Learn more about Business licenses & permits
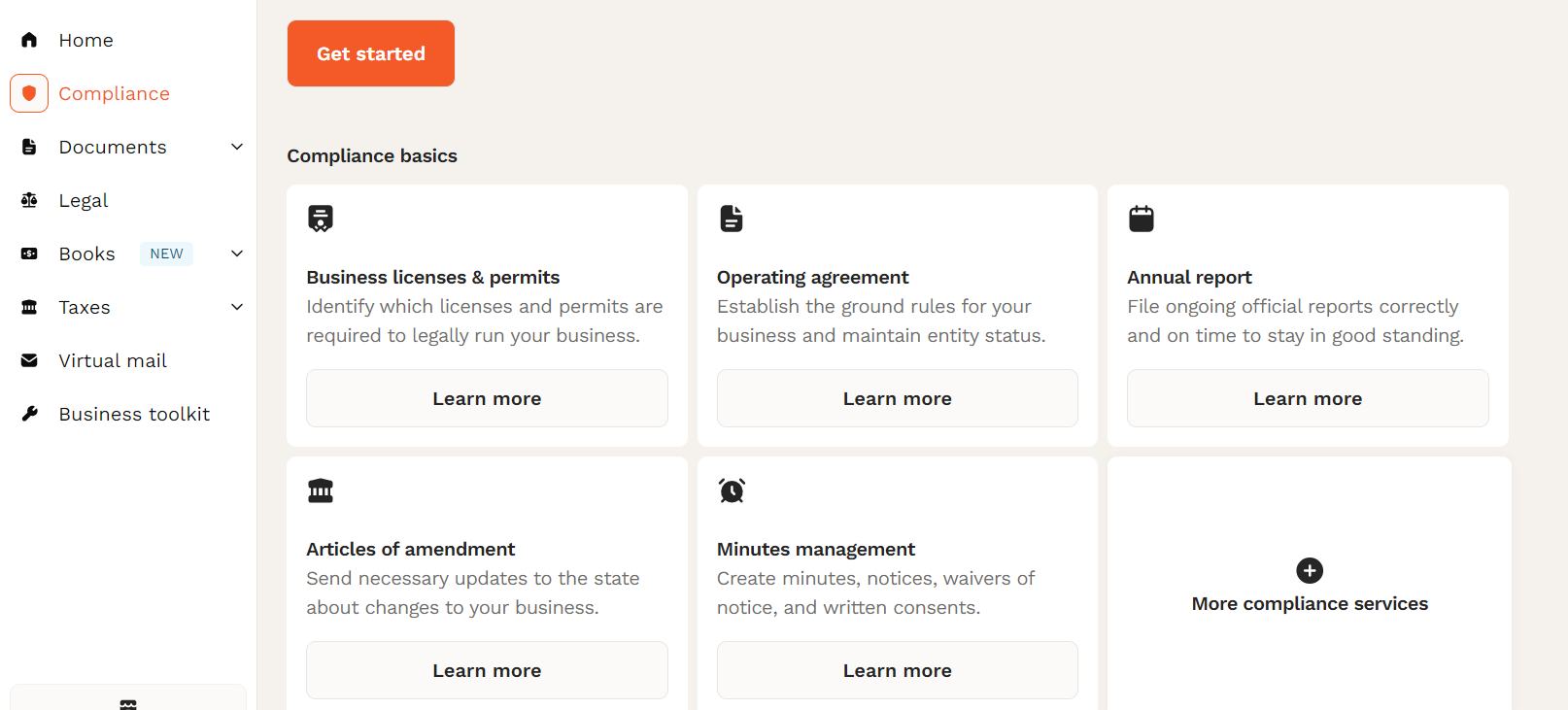Image resolution: width=1568 pixels, height=710 pixels. click(x=487, y=398)
